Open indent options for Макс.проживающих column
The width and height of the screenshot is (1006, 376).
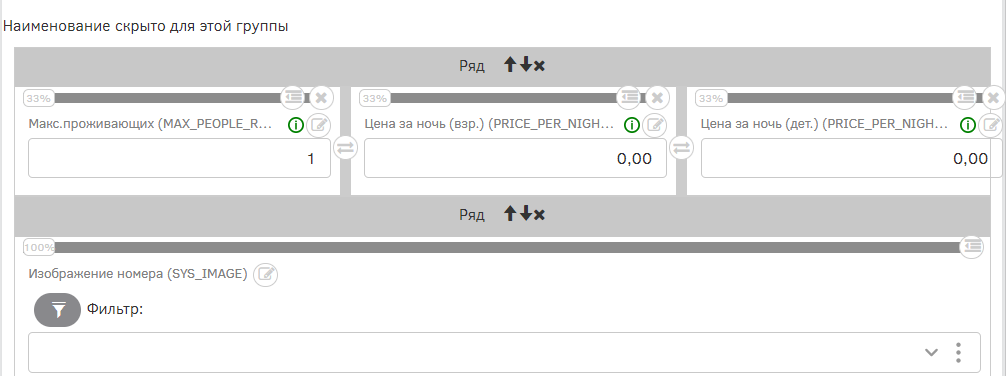[293, 98]
